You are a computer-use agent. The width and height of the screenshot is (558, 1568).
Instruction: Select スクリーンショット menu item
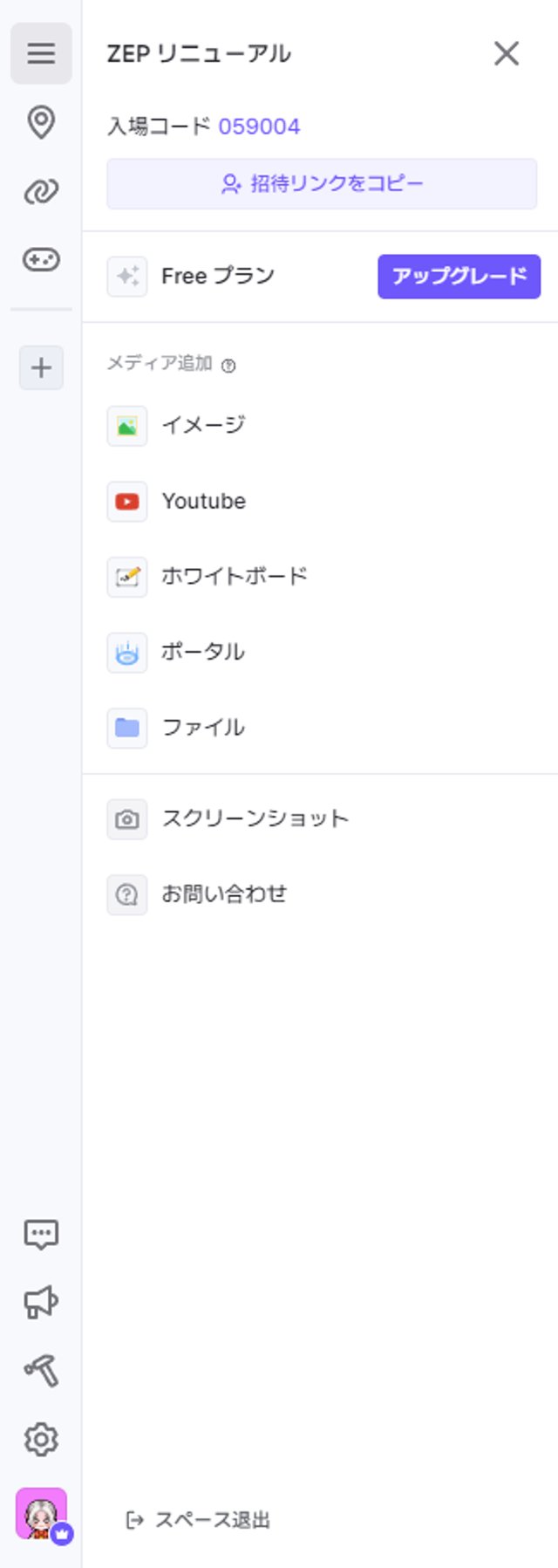pos(255,818)
